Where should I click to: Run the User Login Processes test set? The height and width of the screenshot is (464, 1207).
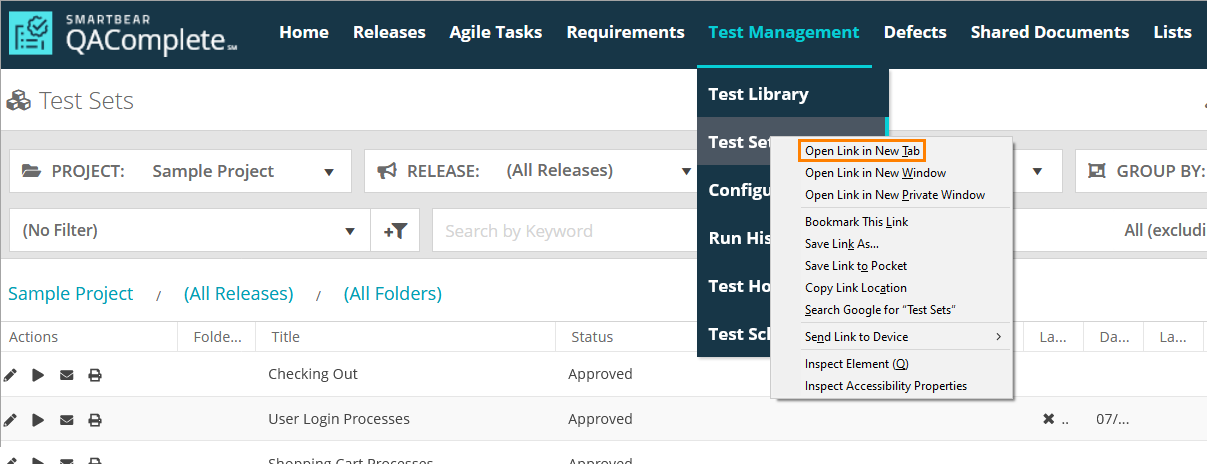tap(38, 420)
